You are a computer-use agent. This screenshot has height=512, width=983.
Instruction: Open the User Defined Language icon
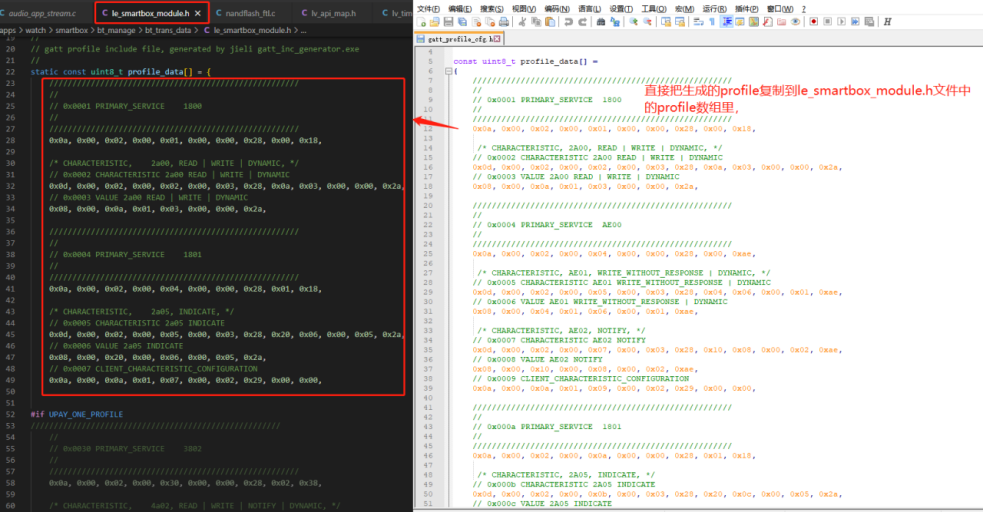[740, 22]
